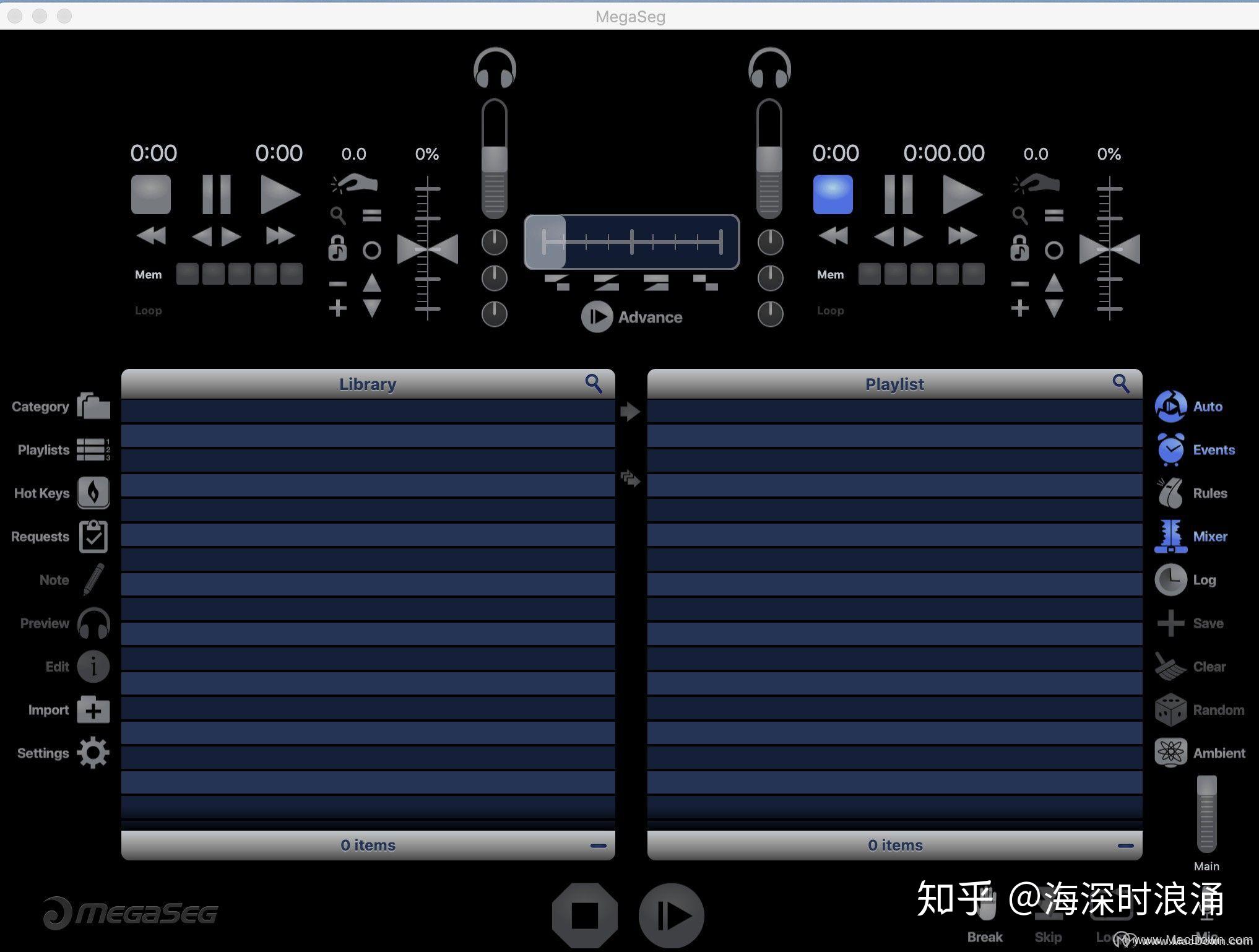
Task: Toggle right deck headphones cue
Action: (x=769, y=68)
